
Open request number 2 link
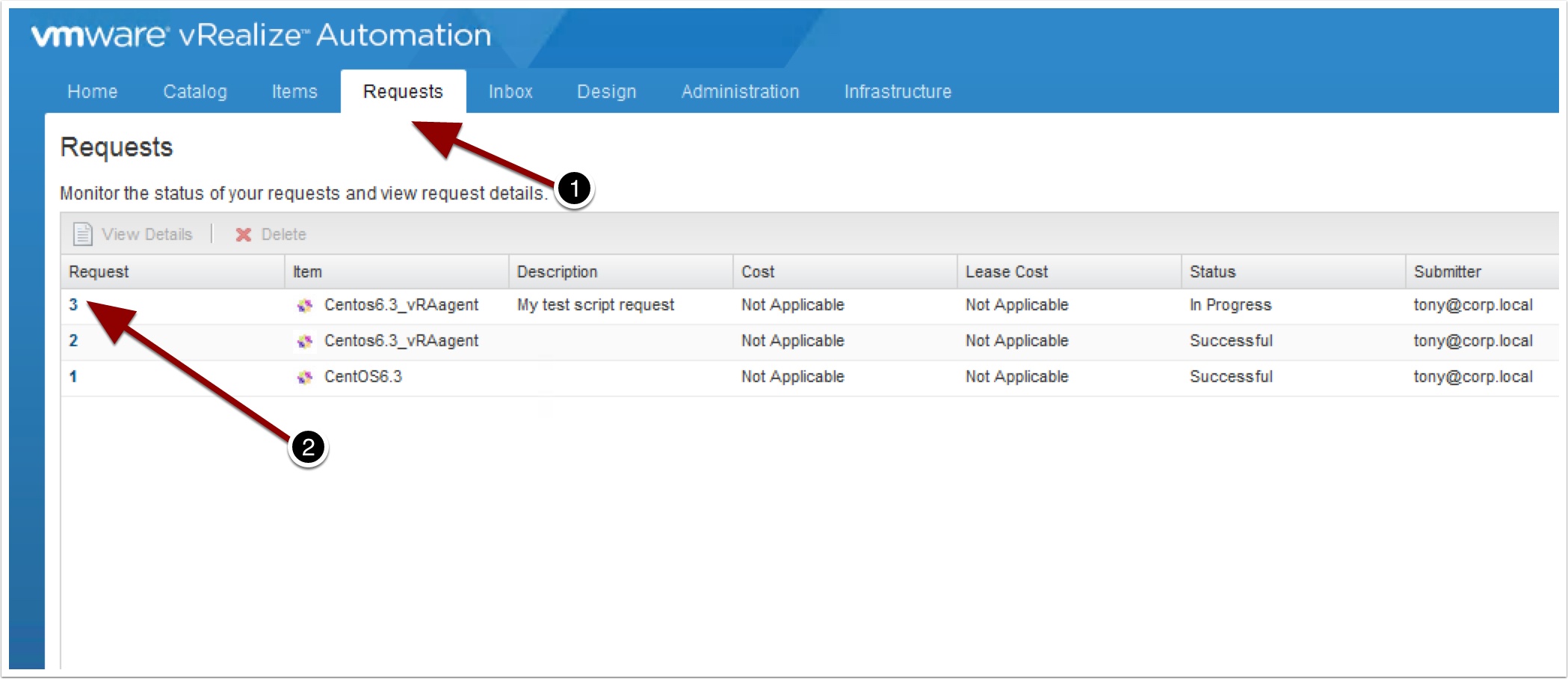[73, 341]
